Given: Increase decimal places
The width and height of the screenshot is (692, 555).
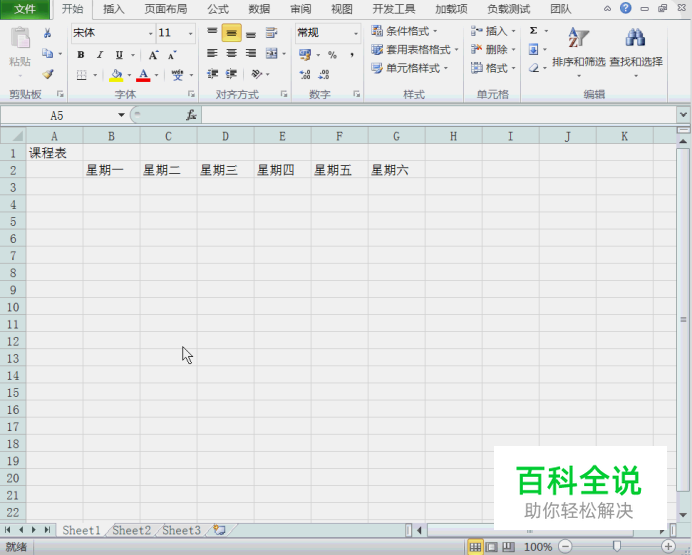Looking at the screenshot, I should [305, 74].
